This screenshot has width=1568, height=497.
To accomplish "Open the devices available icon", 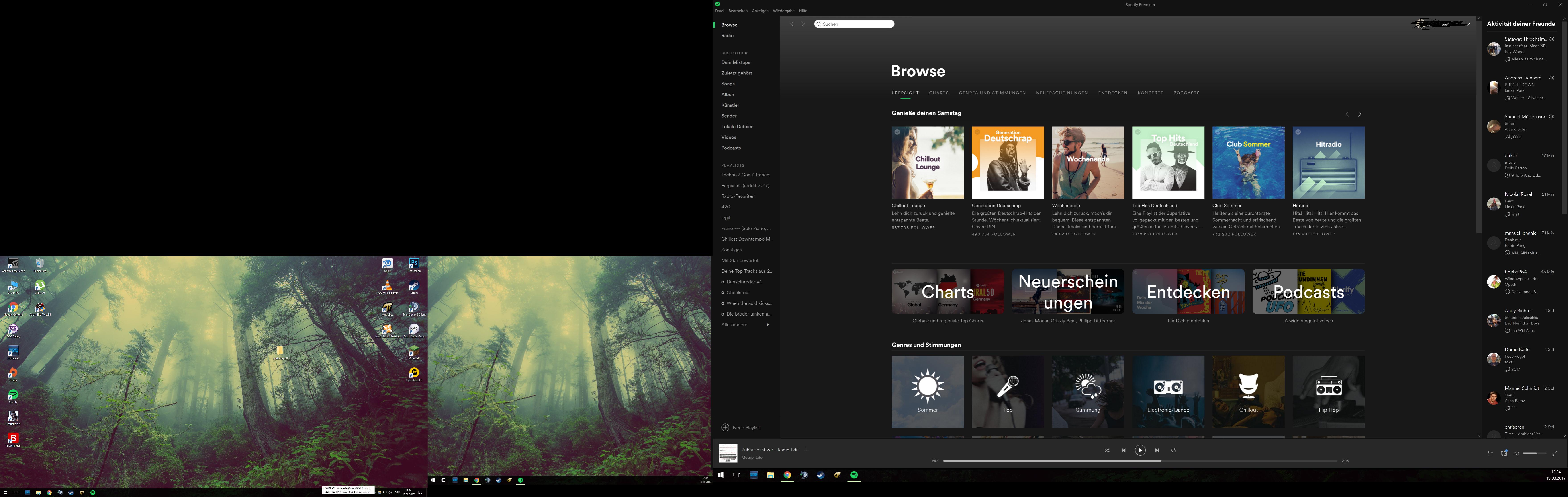I will [x=1504, y=453].
